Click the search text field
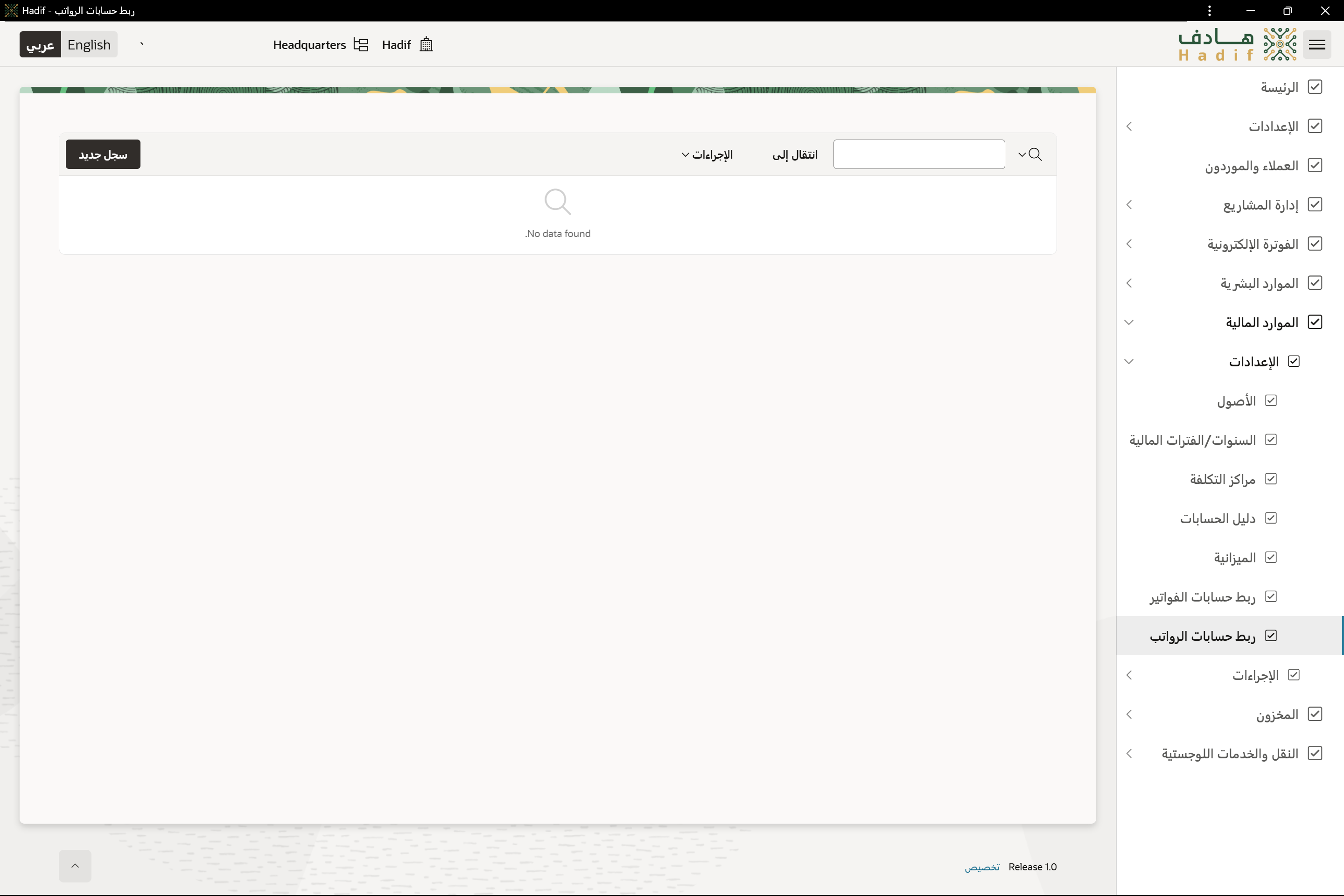This screenshot has width=1344, height=896. 918,154
